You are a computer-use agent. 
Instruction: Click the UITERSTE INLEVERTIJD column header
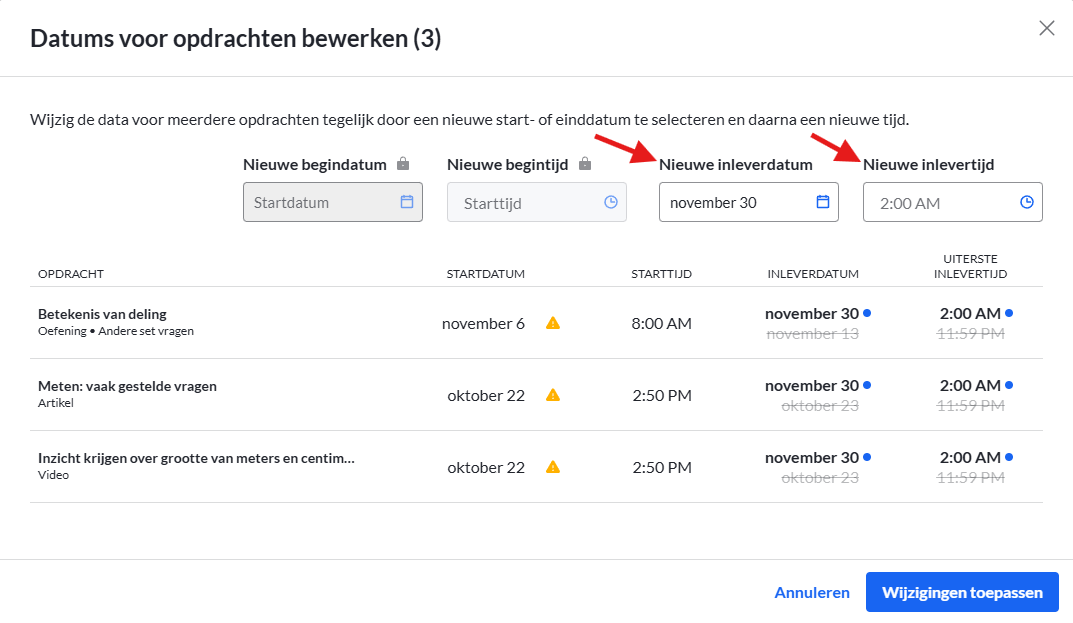970,266
